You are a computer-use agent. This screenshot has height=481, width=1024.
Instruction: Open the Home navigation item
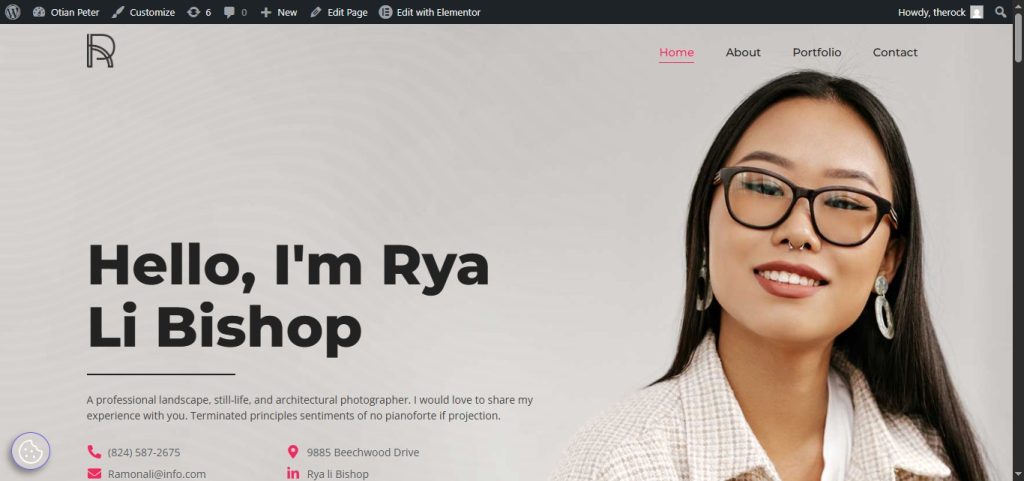pyautogui.click(x=677, y=52)
